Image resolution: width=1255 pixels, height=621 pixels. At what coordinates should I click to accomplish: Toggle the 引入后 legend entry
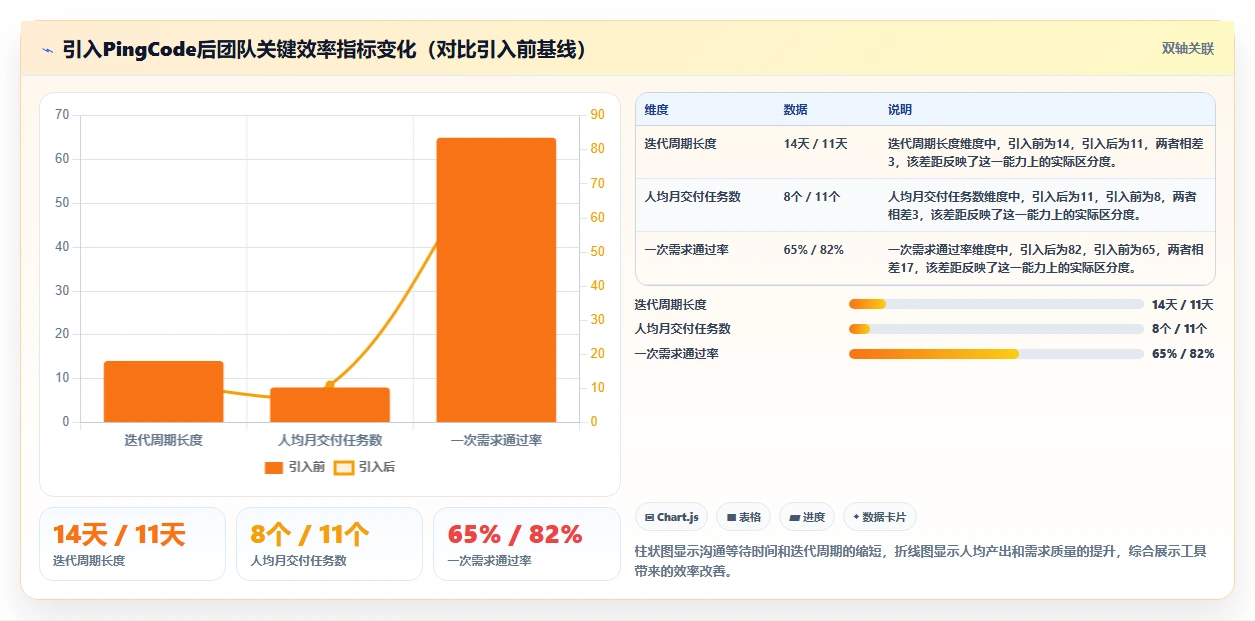pos(364,467)
